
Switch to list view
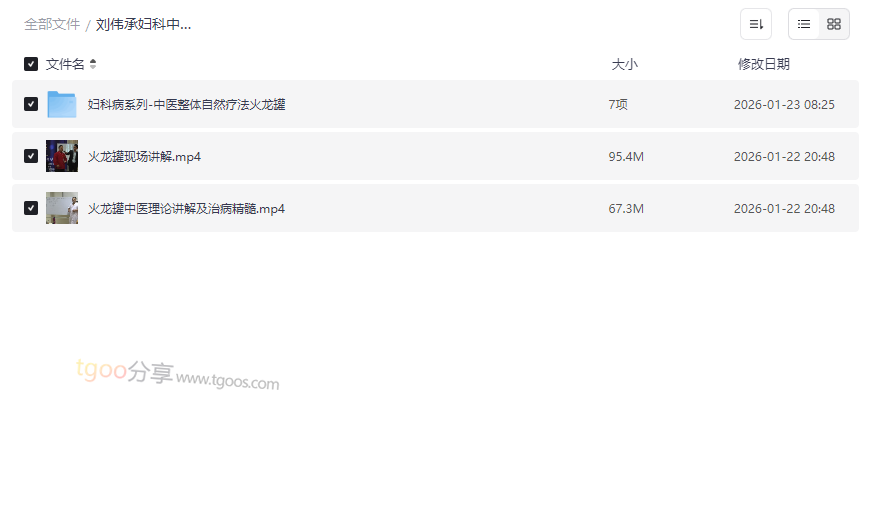click(804, 24)
